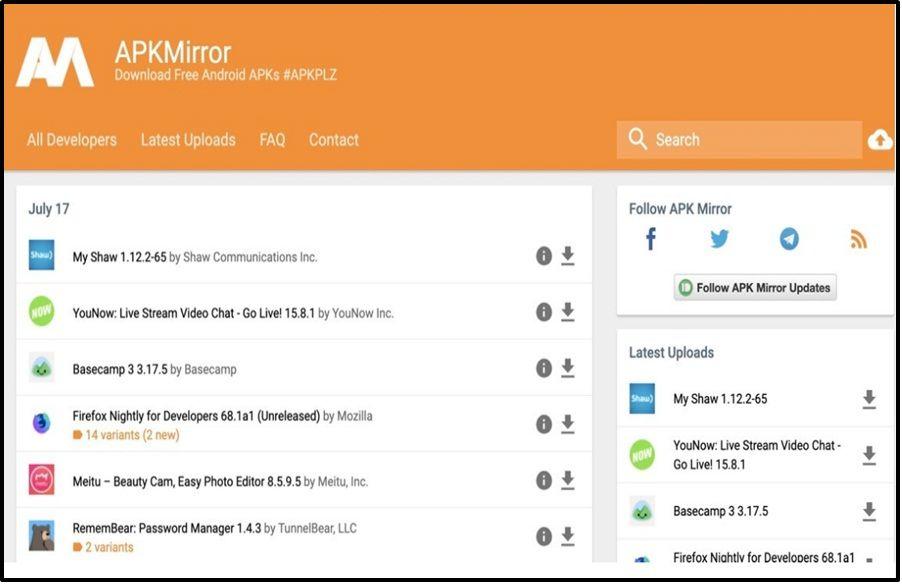Open the RSS feed icon
The height and width of the screenshot is (585, 902).
[858, 239]
